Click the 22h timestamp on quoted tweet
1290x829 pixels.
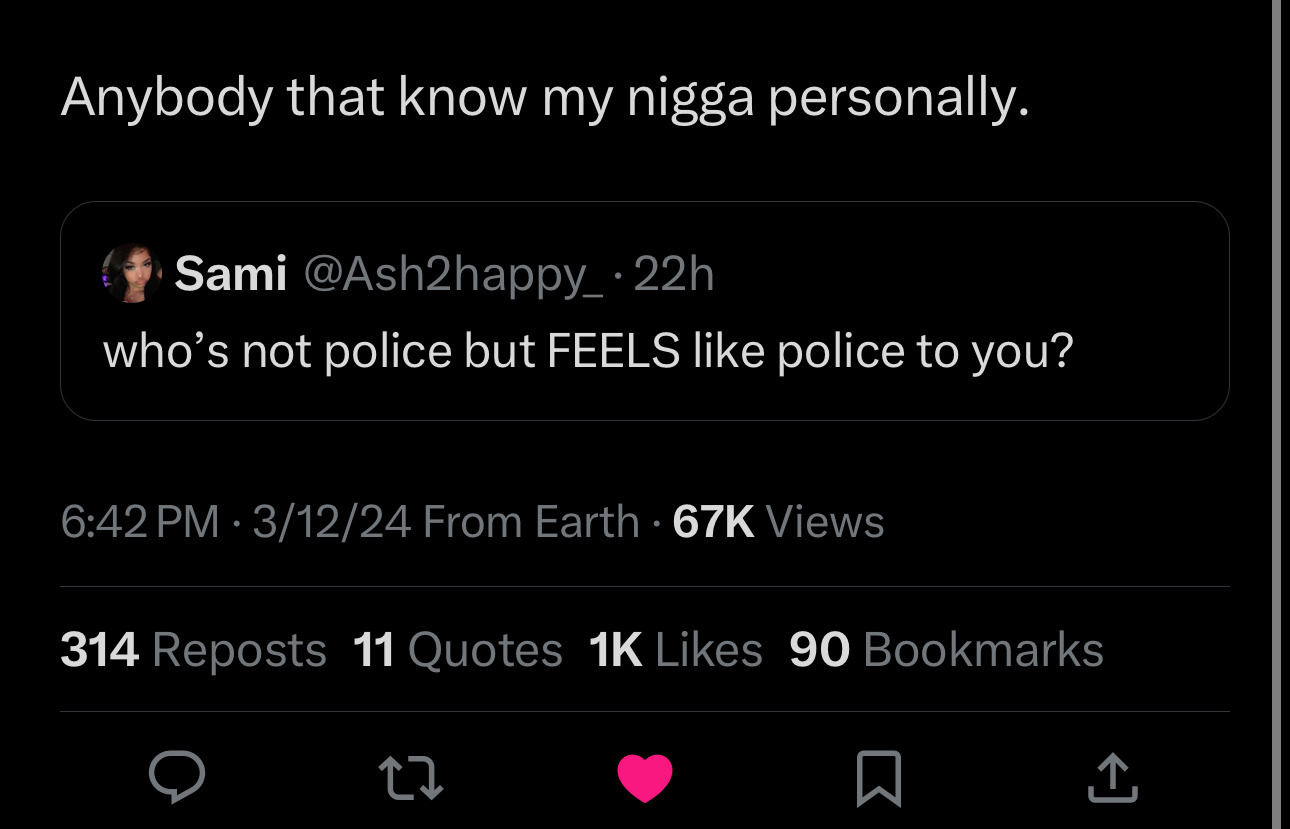point(675,274)
